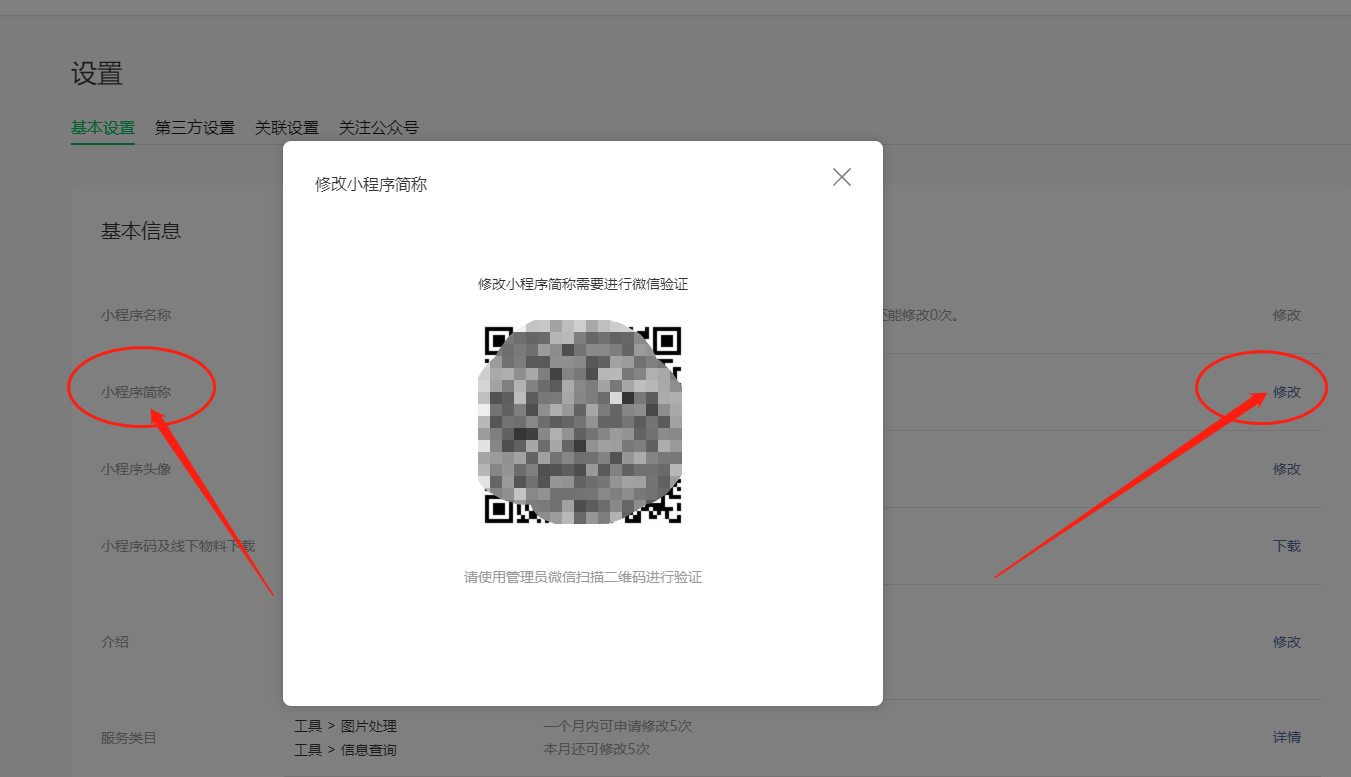Click the hint 请使用管理员微信扫描二维码进行验证

(583, 578)
